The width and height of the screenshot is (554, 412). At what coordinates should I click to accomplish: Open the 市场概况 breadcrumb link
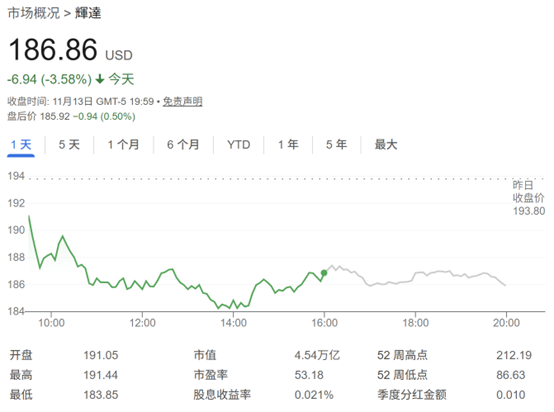point(34,13)
